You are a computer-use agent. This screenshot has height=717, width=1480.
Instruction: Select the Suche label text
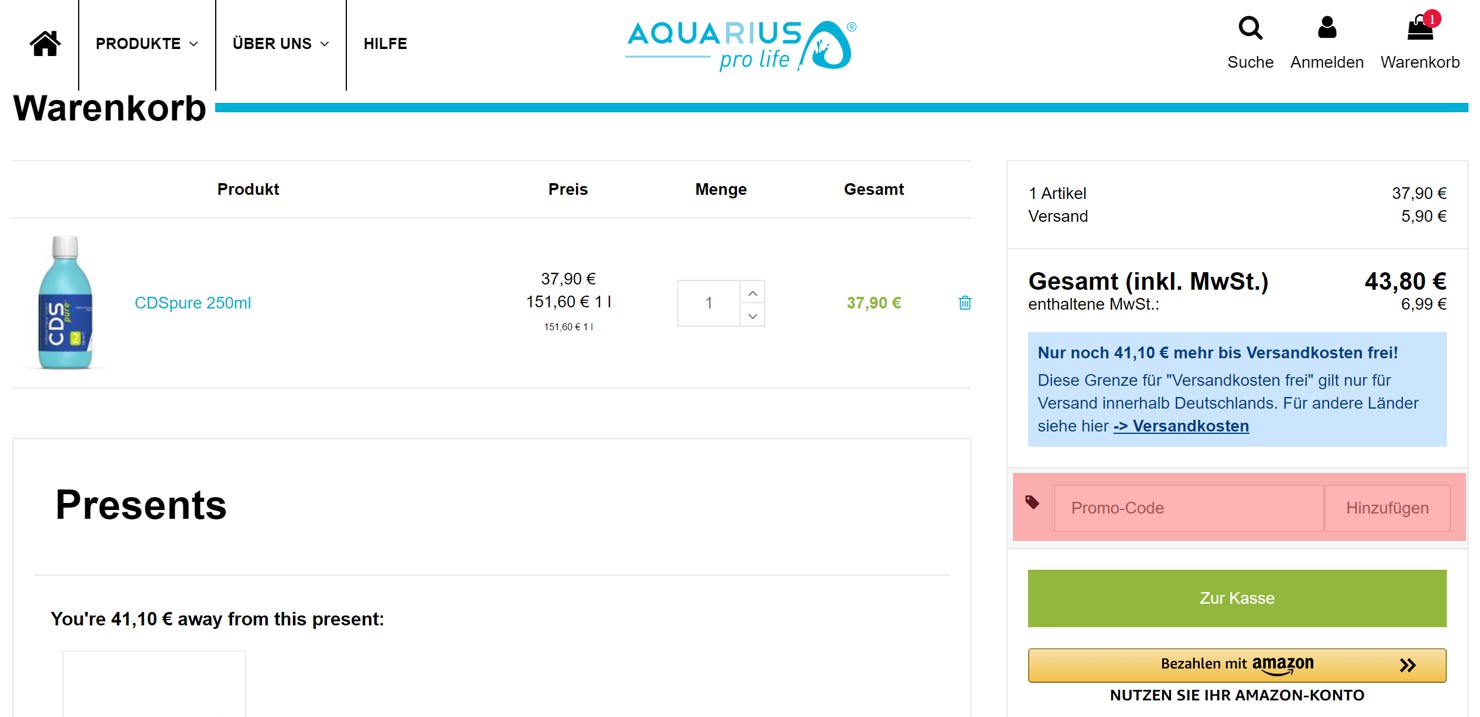pos(1250,62)
